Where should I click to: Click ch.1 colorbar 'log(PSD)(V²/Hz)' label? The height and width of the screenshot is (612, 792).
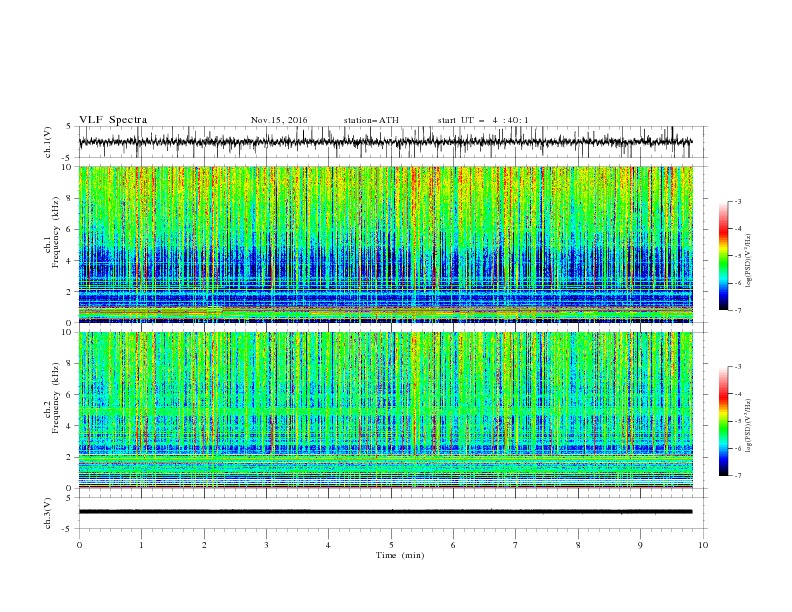pyautogui.click(x=748, y=261)
